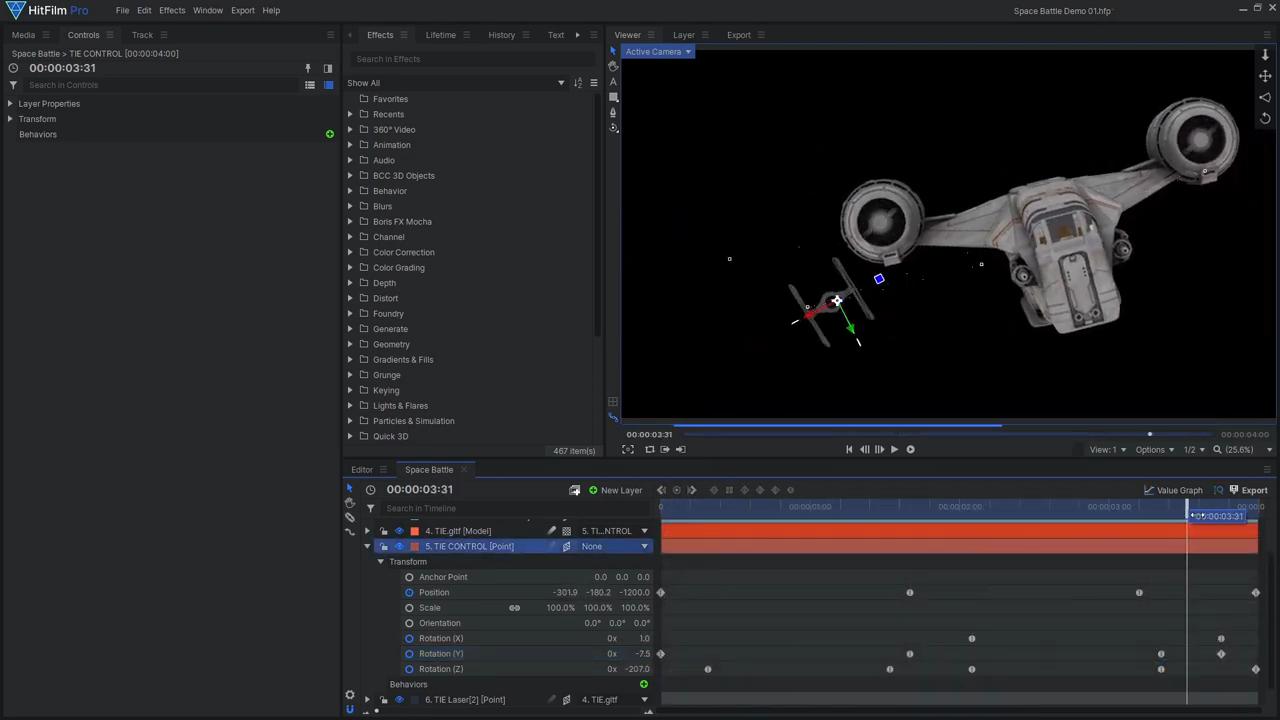Expand the 4. TIE.gltf layer
The height and width of the screenshot is (720, 1280).
[x=367, y=531]
